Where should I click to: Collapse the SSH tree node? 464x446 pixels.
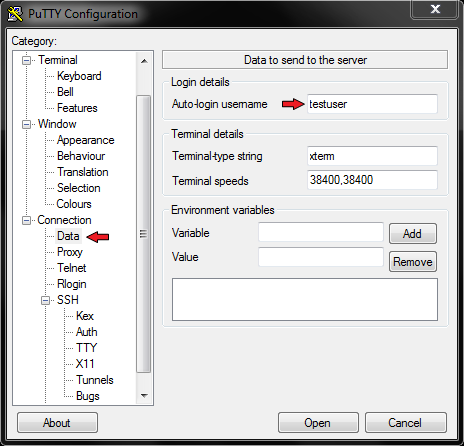click(x=45, y=300)
